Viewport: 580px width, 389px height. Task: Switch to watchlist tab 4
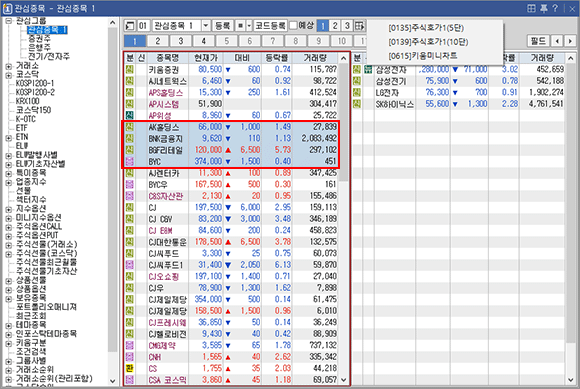coord(203,41)
